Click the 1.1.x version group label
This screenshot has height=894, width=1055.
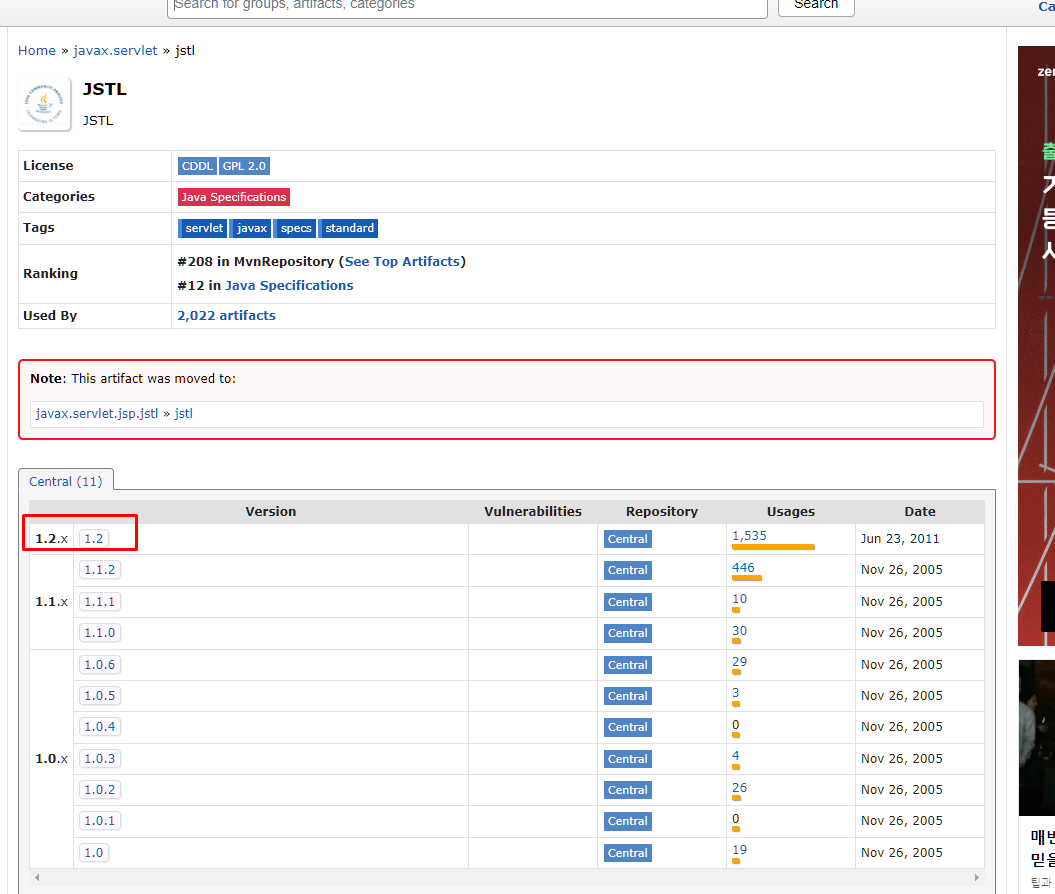[x=51, y=601]
